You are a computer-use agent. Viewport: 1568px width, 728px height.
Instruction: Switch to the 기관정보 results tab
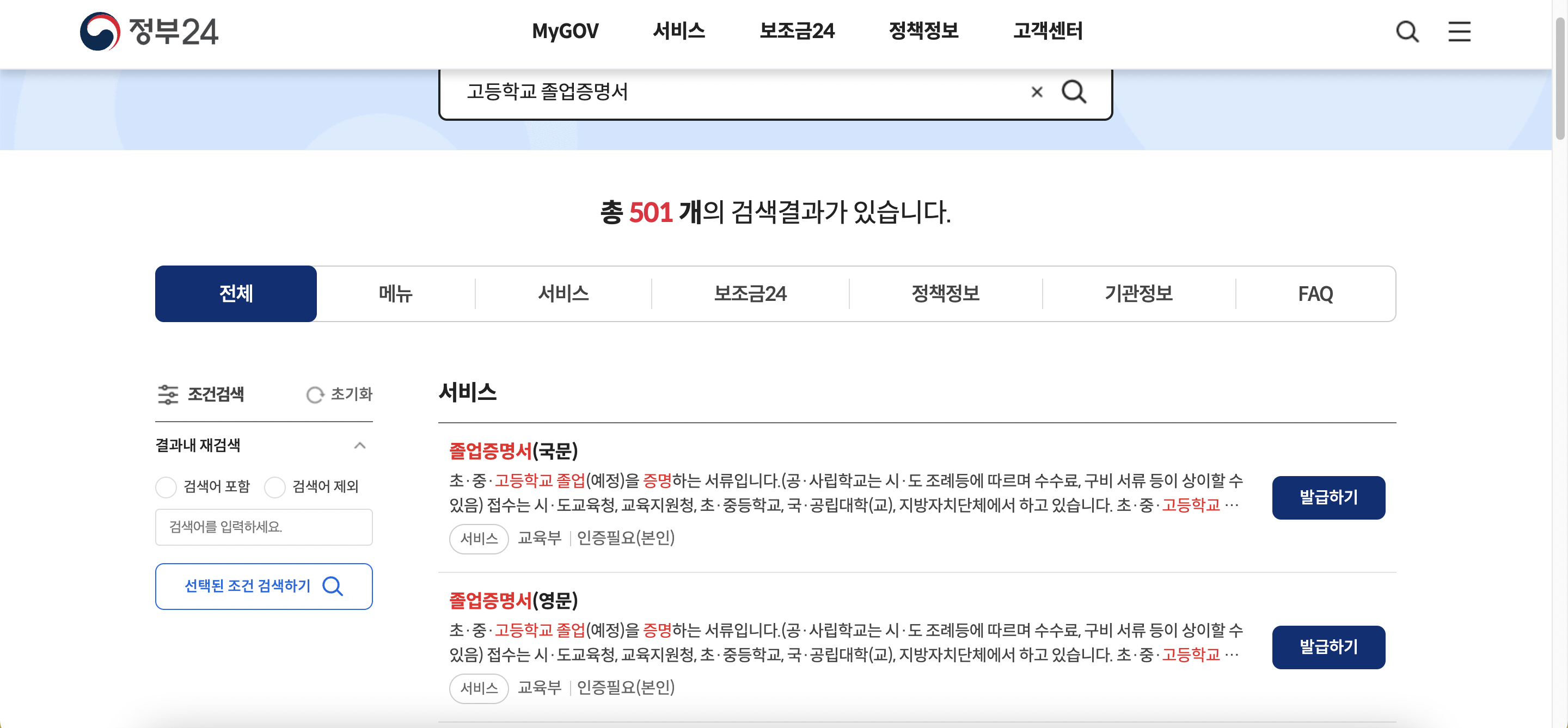(x=1138, y=294)
